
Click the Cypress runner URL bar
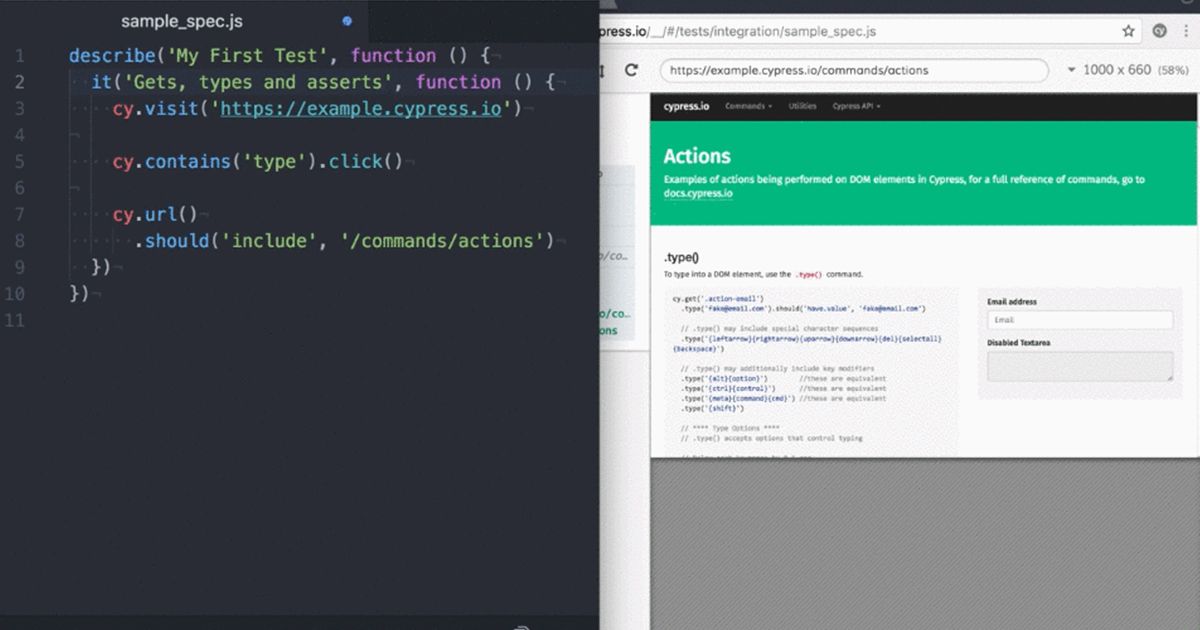[853, 70]
